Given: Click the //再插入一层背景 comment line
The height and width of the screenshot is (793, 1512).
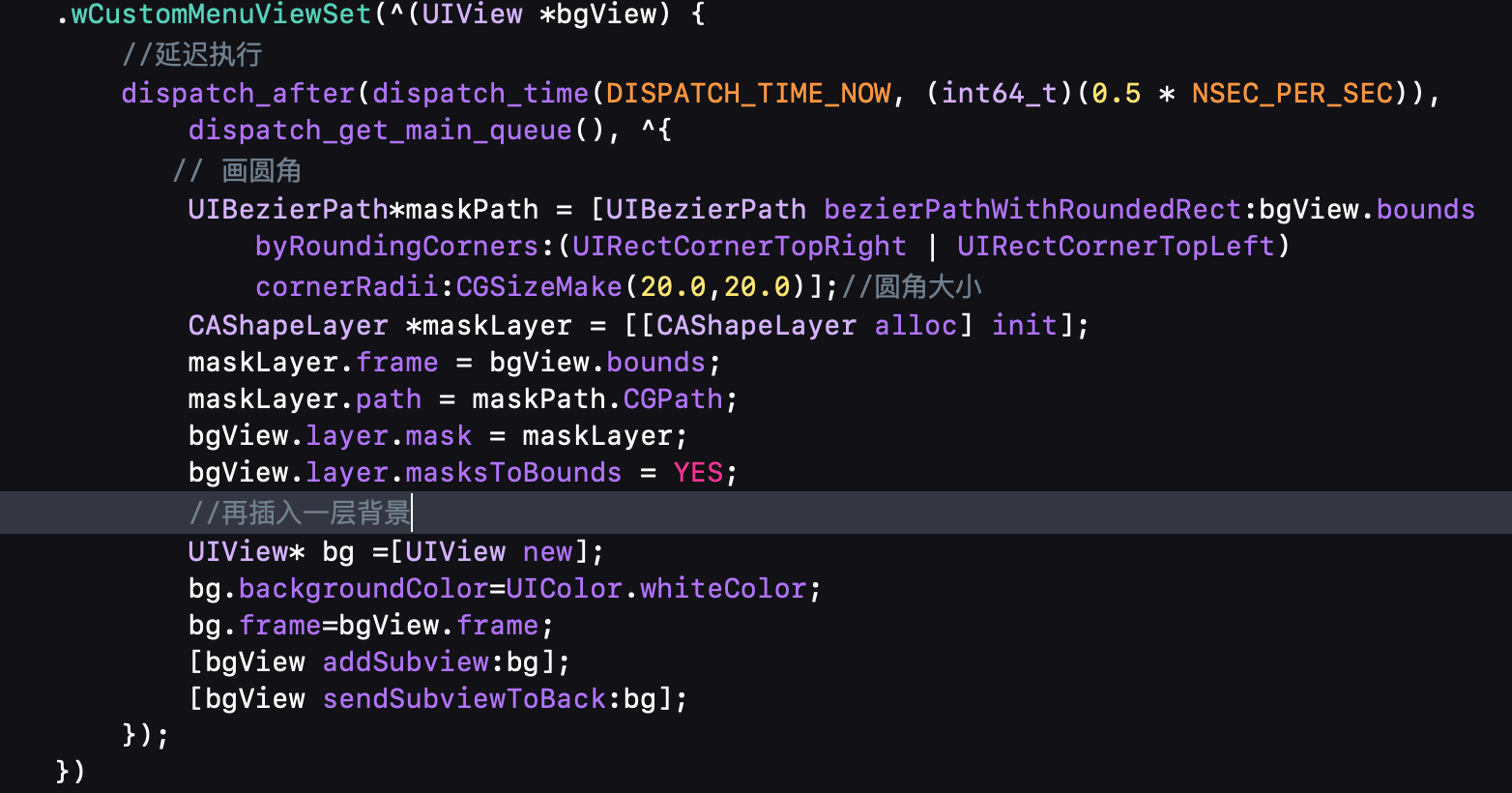Looking at the screenshot, I should (300, 513).
